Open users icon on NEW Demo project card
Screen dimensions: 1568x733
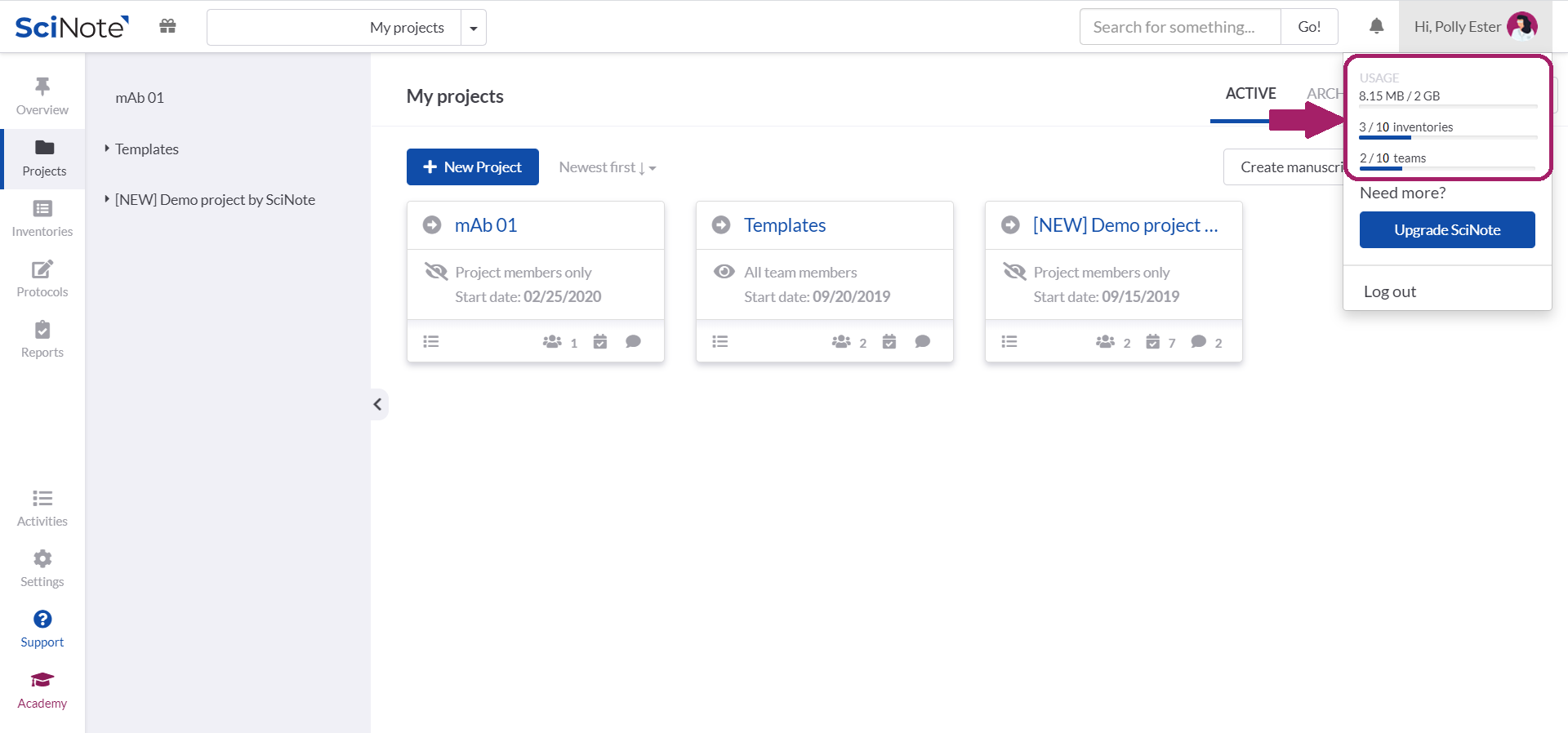(1105, 342)
